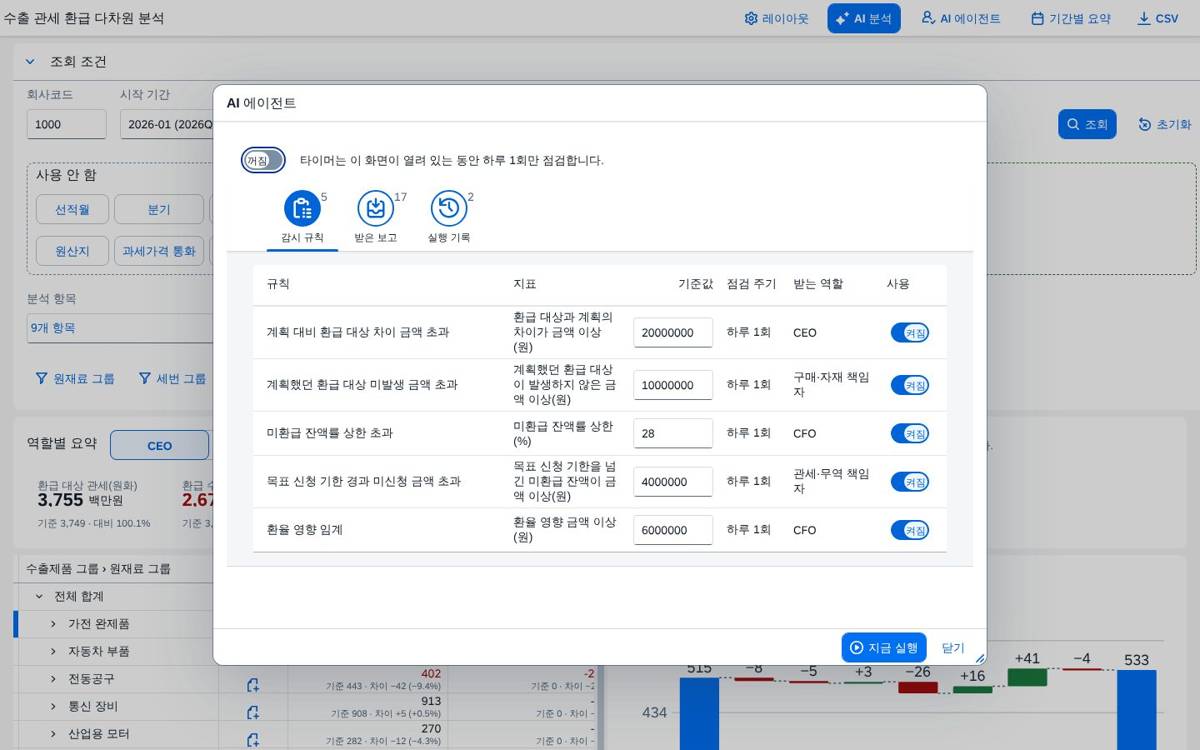1200x750 pixels.
Task: Disable 계획했던 환급 대상 미발생 rule toggle
Action: pos(910,385)
